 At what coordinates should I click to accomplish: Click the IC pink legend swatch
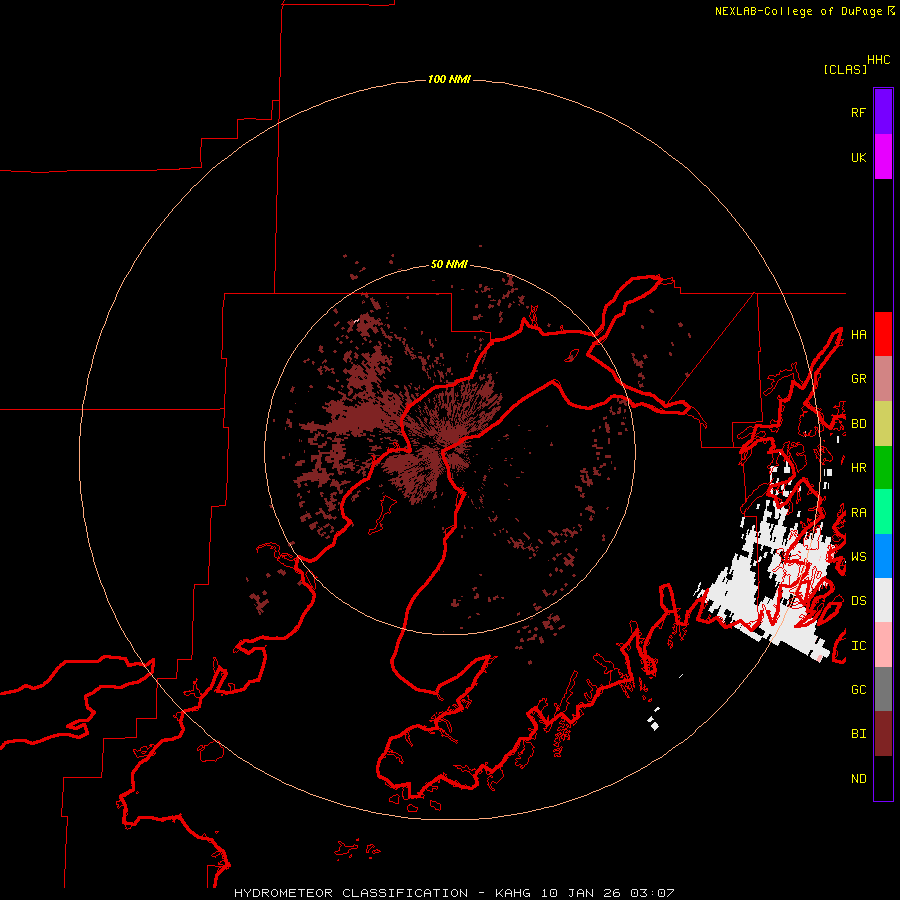click(883, 645)
